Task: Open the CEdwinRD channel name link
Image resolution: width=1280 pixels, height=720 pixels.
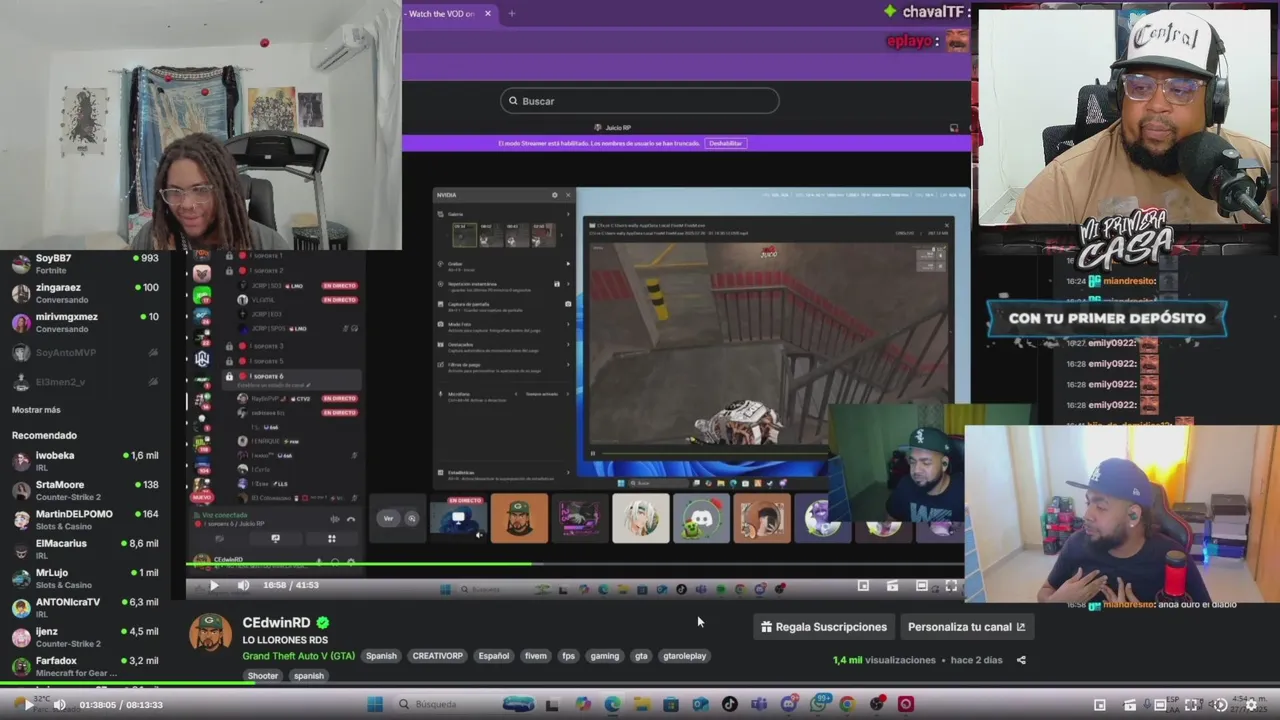Action: pos(276,623)
